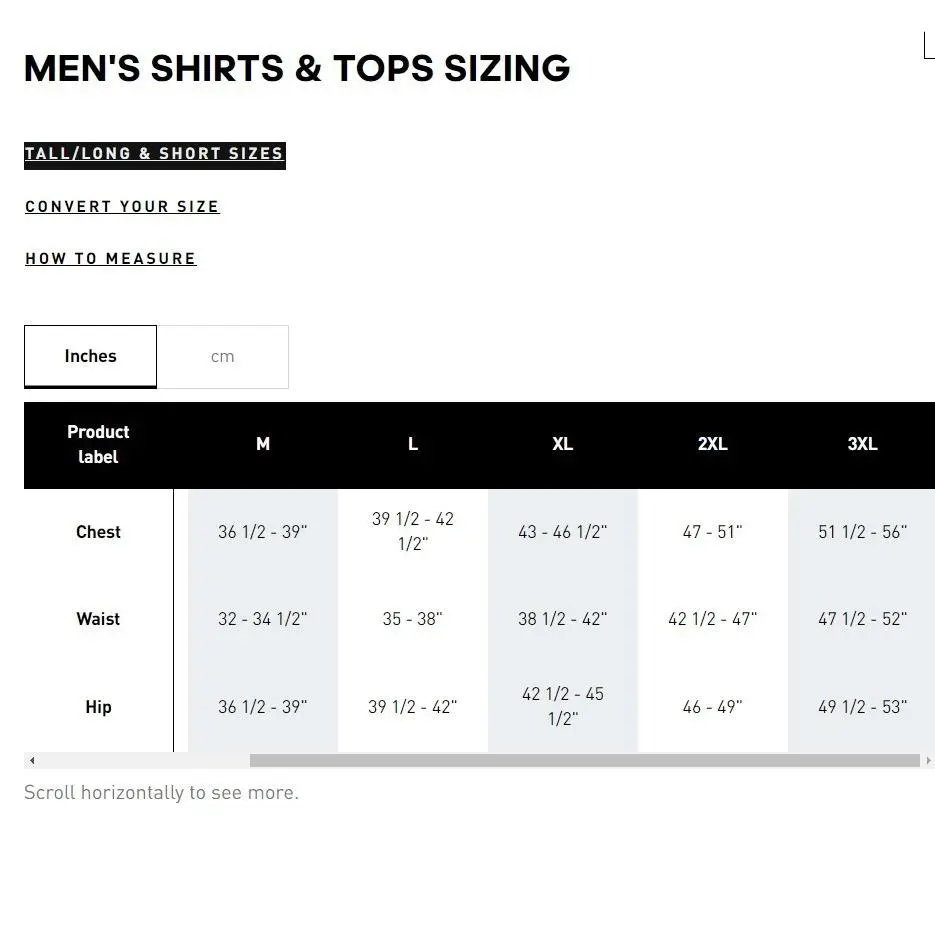
Task: Select the 3XL size column header
Action: pyautogui.click(x=862, y=444)
